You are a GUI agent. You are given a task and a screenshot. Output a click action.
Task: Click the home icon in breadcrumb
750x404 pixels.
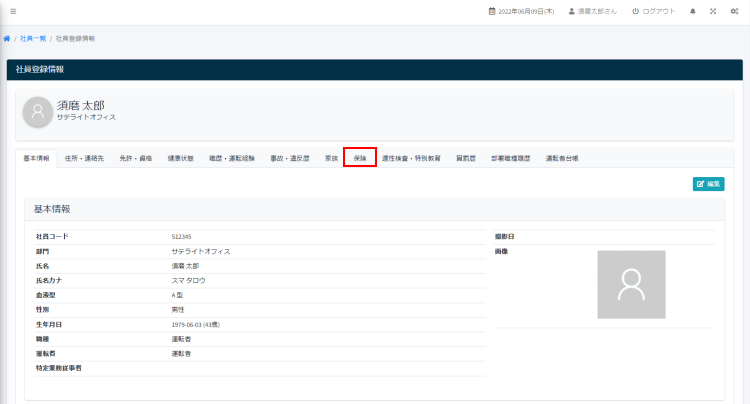tap(7, 38)
